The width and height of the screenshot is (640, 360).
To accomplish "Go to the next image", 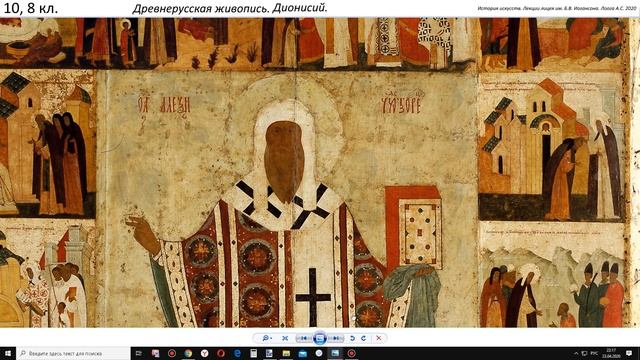I will [336, 338].
